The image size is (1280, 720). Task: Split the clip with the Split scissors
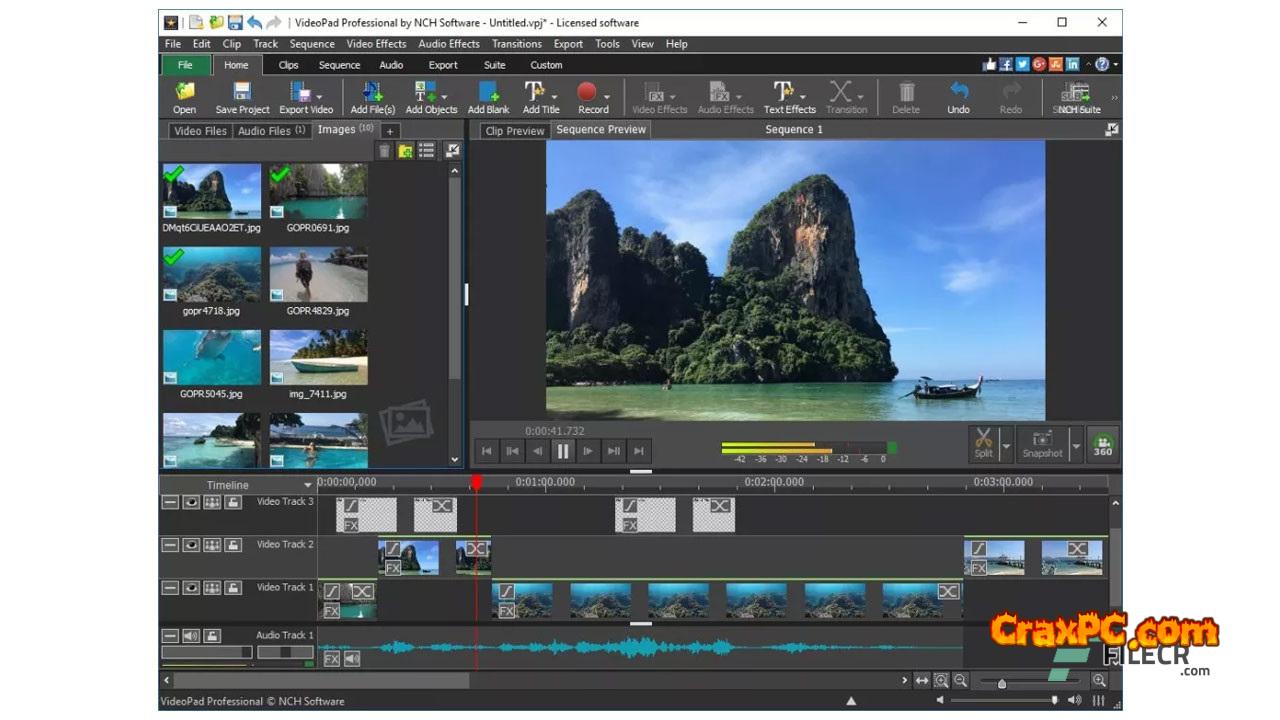click(x=983, y=441)
